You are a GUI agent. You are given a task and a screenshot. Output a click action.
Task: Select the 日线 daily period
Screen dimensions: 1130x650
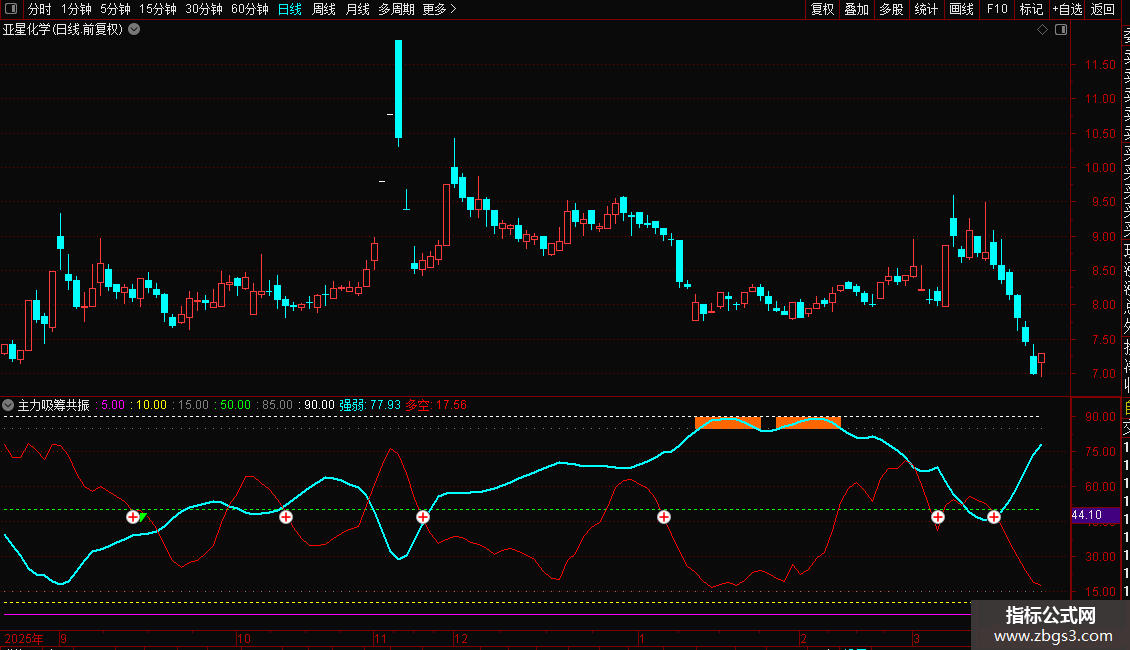pyautogui.click(x=290, y=9)
